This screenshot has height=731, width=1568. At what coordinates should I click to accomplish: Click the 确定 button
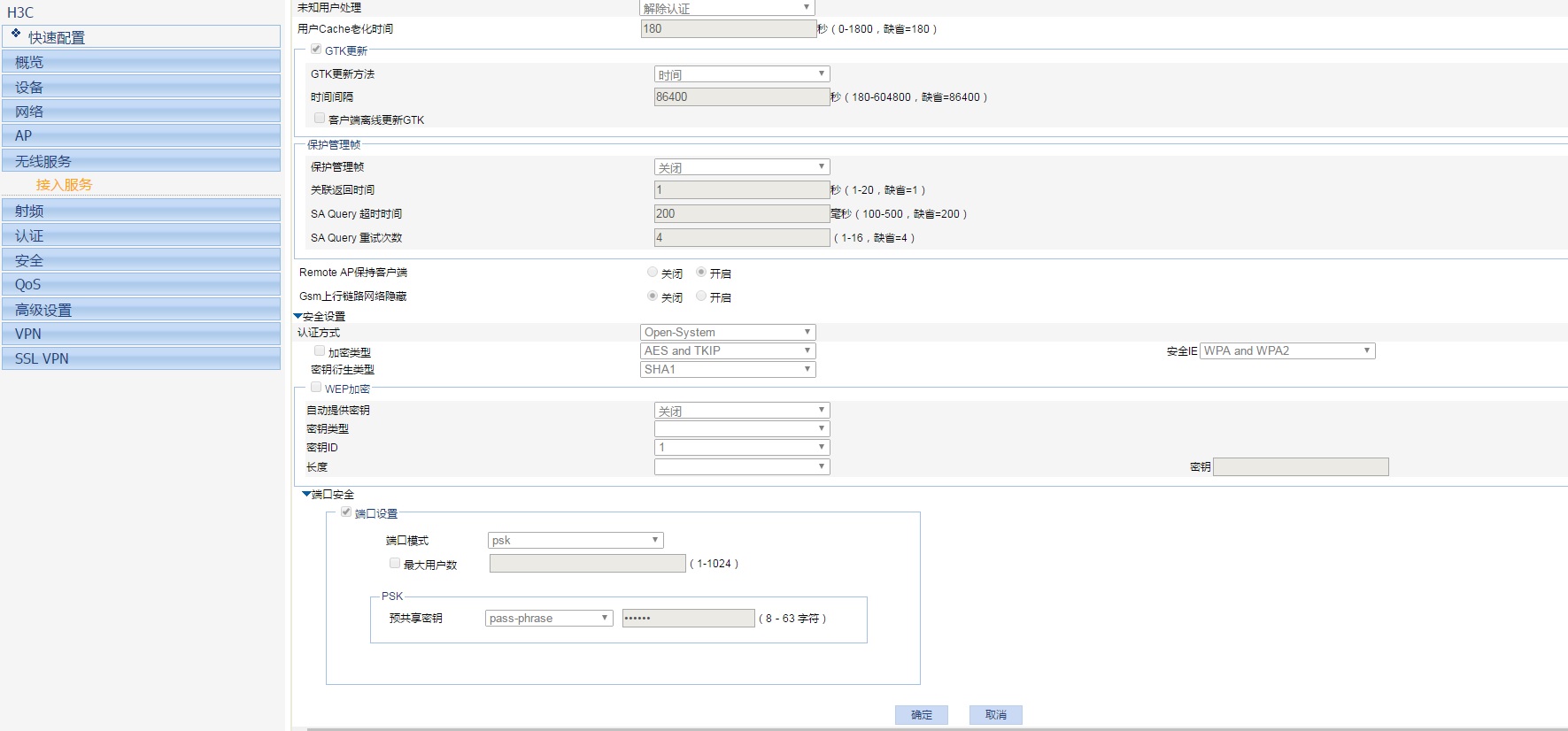tap(922, 714)
